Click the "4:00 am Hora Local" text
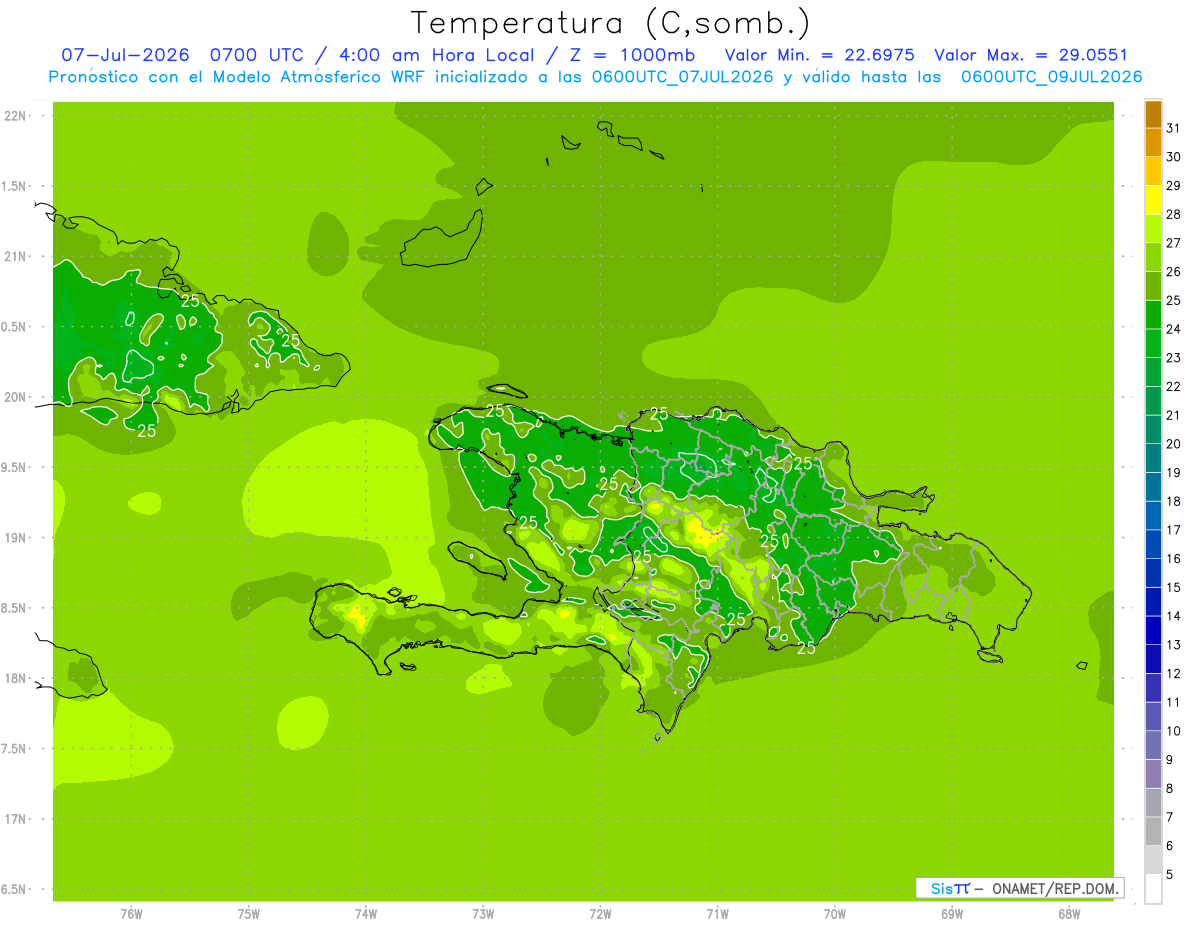This screenshot has height=927, width=1200. click(433, 55)
